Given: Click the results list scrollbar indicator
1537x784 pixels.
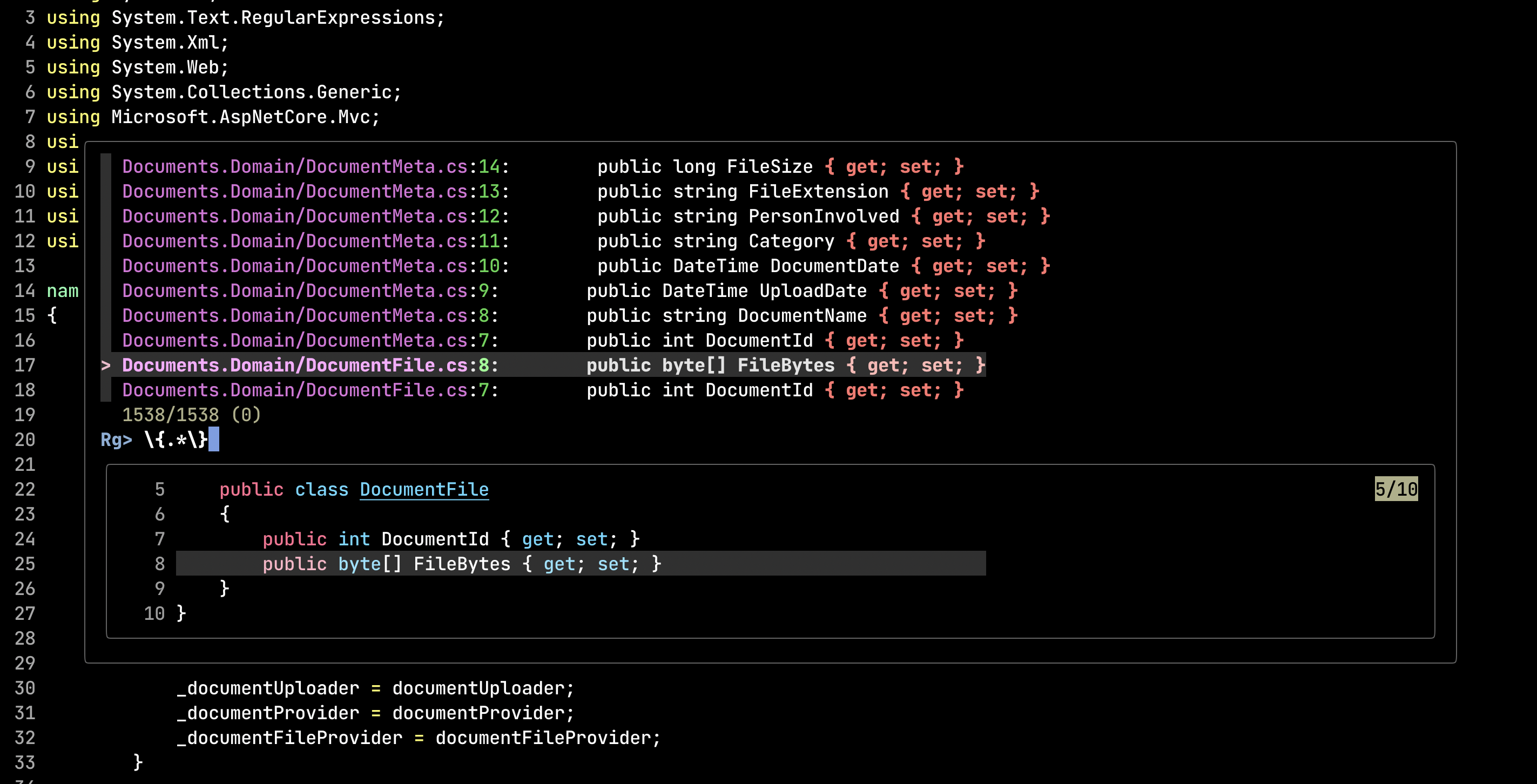Looking at the screenshot, I should click(106, 278).
